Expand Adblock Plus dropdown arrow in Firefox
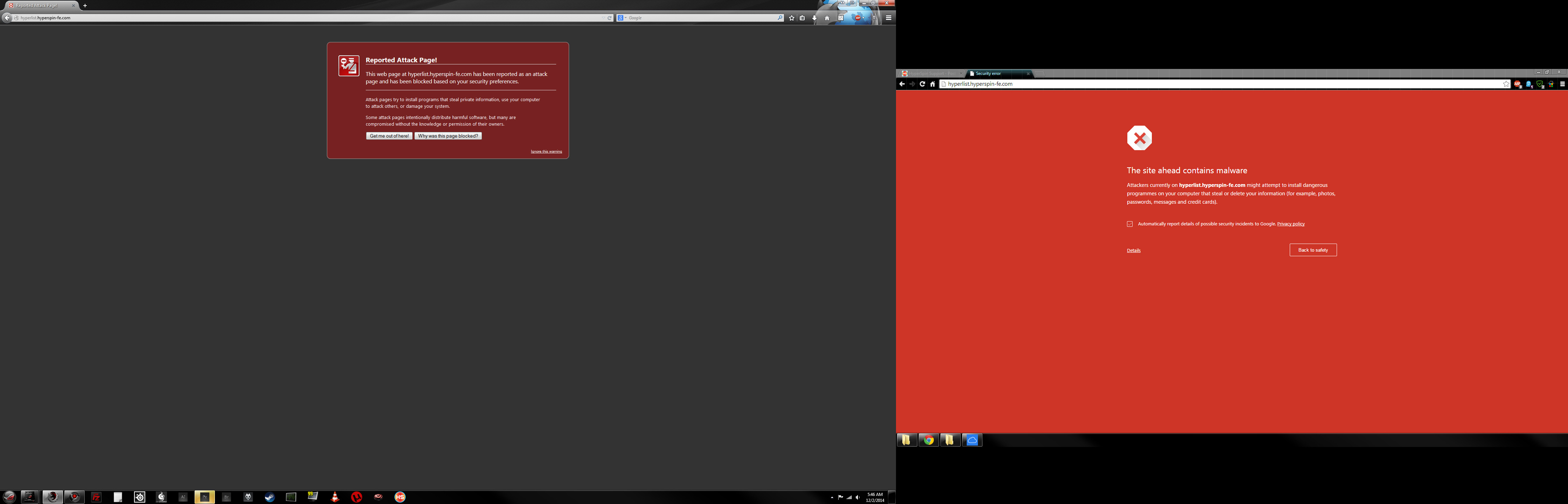 (x=863, y=17)
